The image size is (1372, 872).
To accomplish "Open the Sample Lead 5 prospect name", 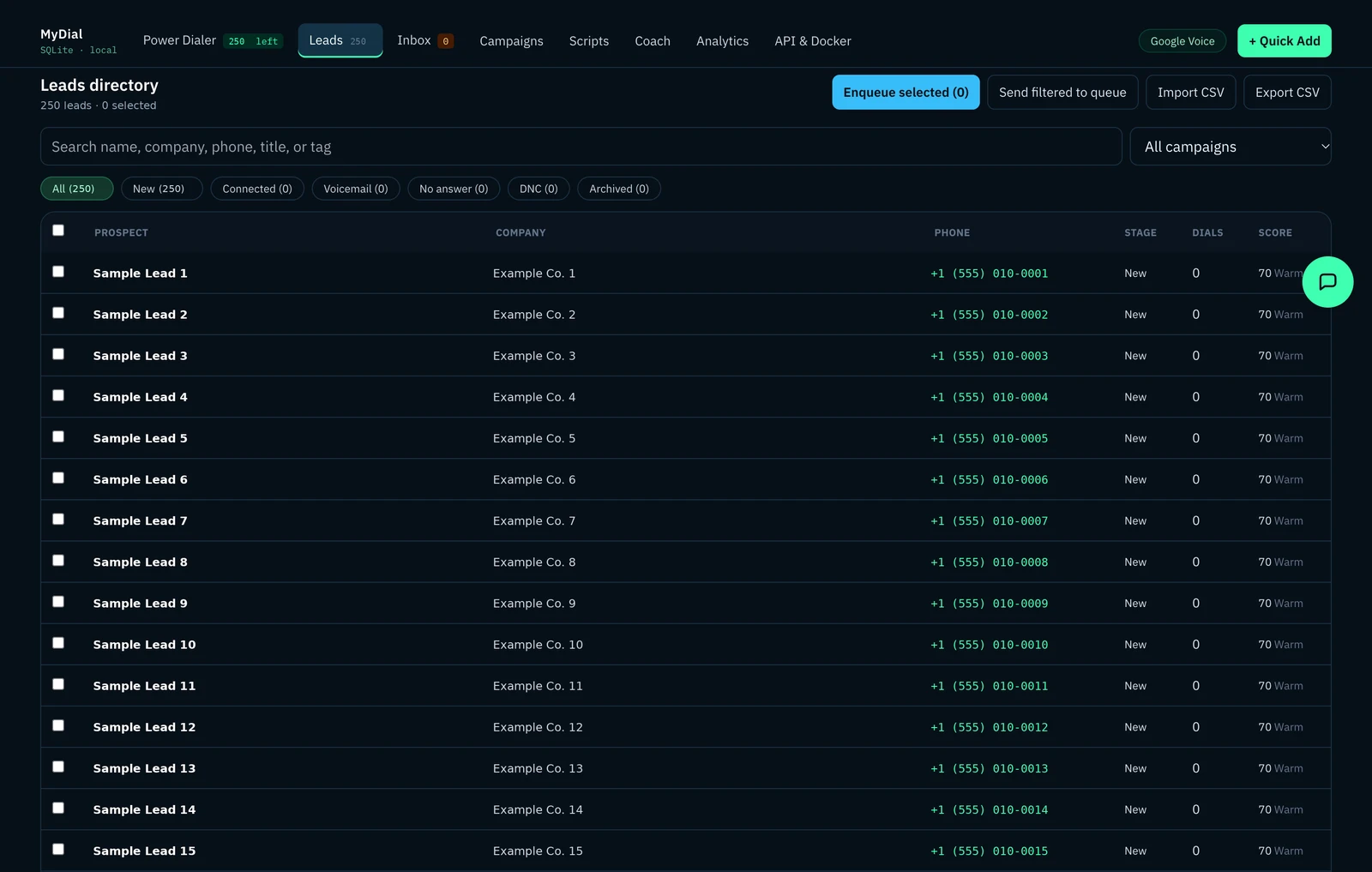I will point(140,438).
